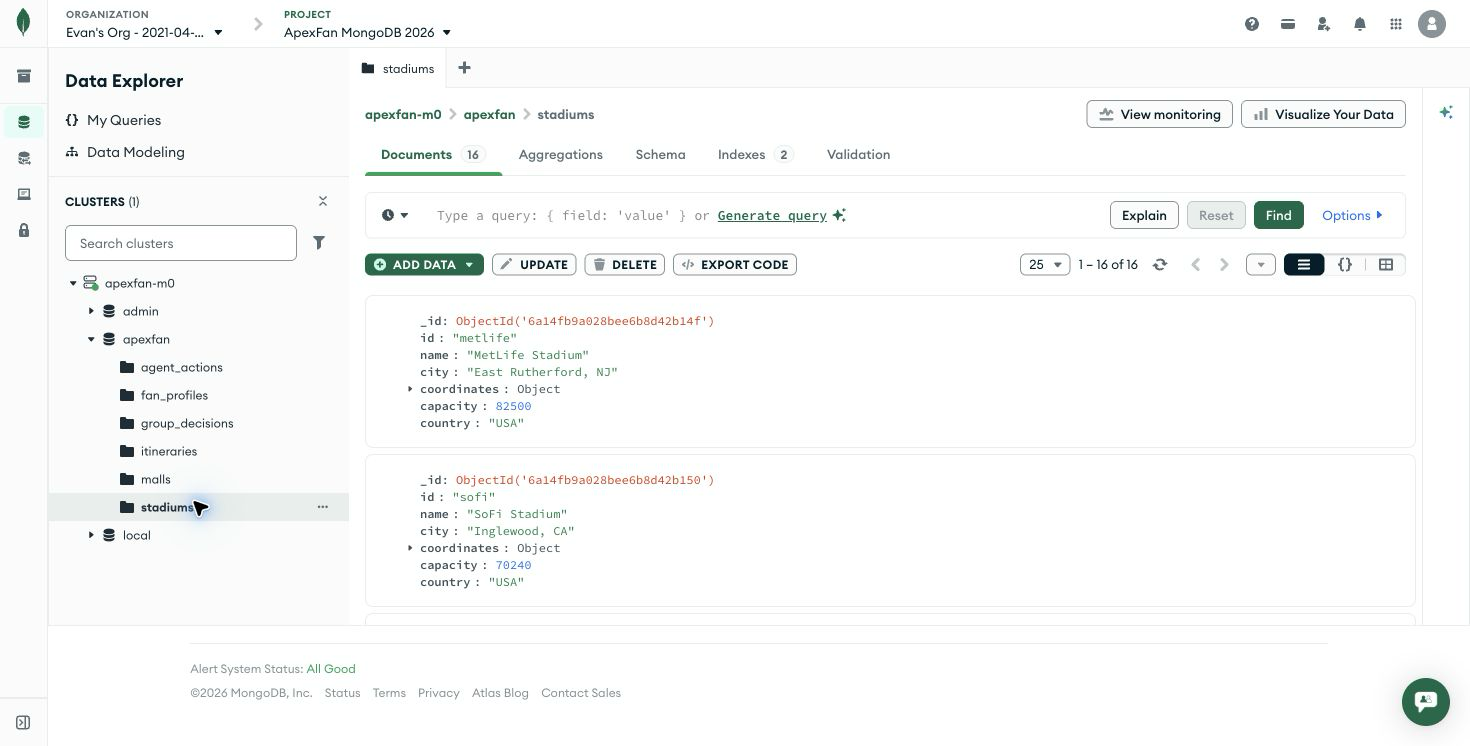The height and width of the screenshot is (746, 1470).
Task: Click the MongoDB leaf logo
Action: [x=23, y=23]
